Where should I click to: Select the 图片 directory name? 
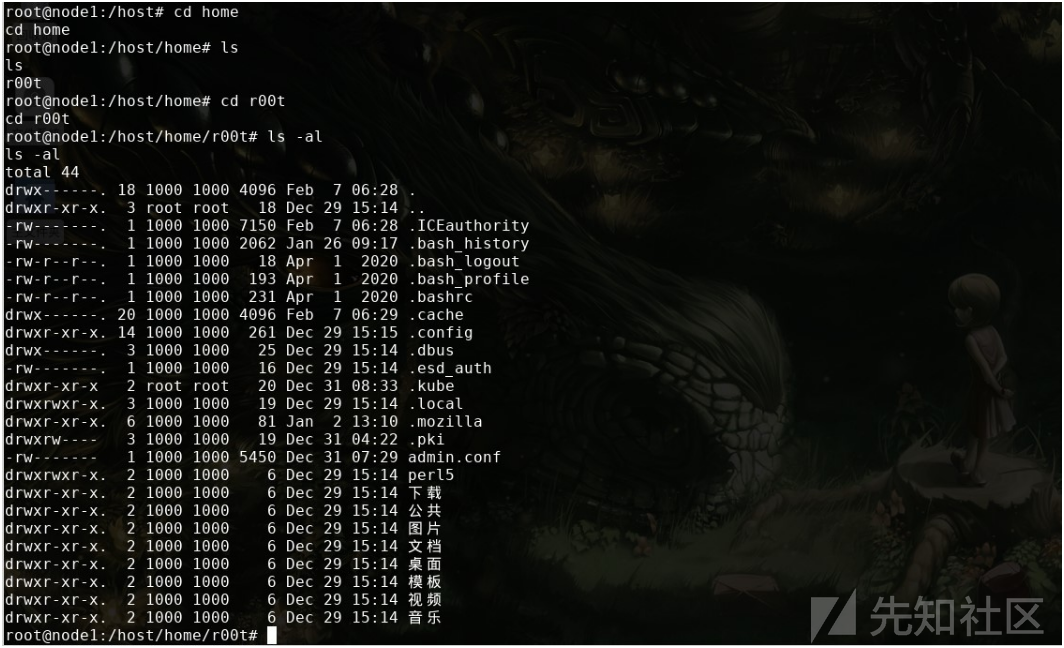425,528
